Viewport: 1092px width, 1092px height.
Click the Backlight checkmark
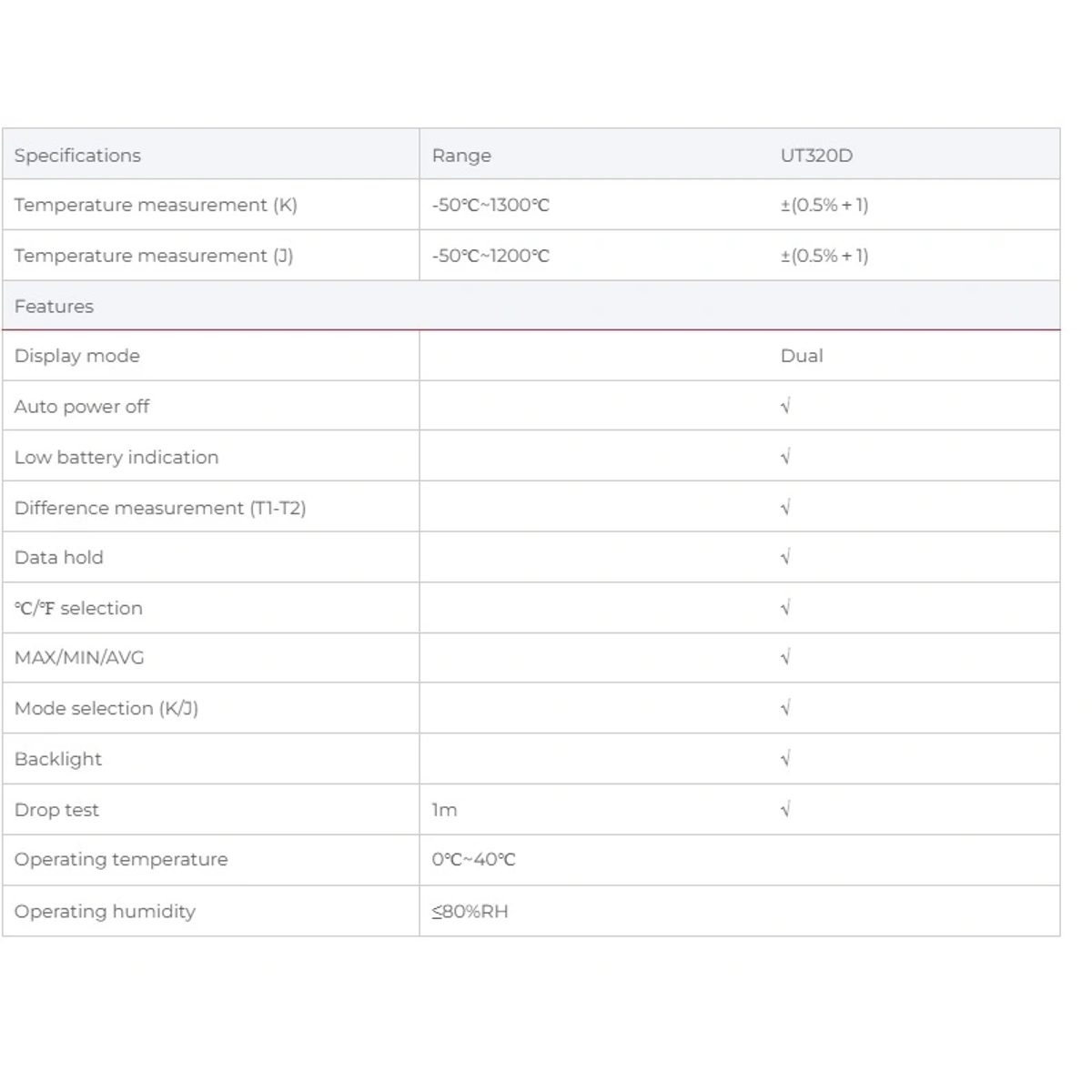pyautogui.click(x=785, y=759)
